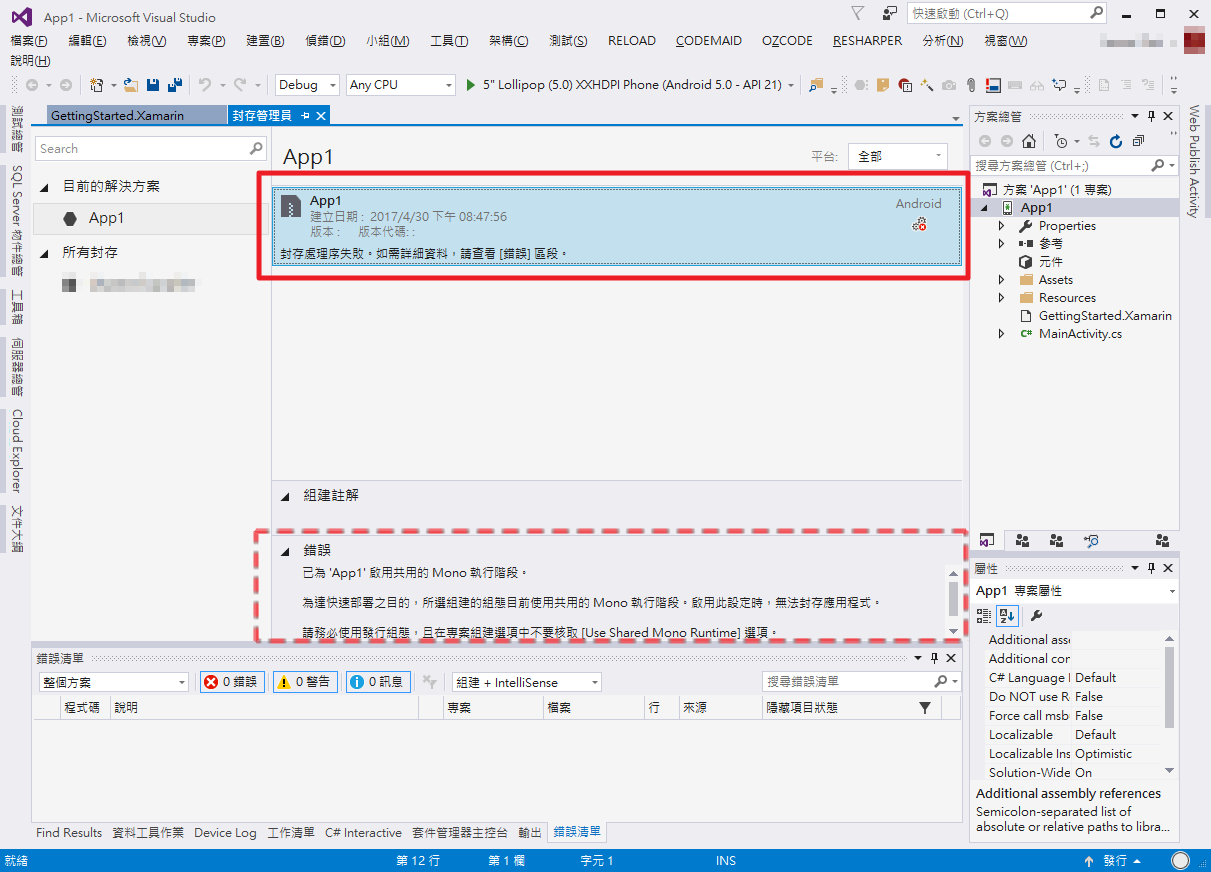Click the Navigate Backward toolbar arrow
Viewport: 1211px width, 872px height.
coord(32,85)
